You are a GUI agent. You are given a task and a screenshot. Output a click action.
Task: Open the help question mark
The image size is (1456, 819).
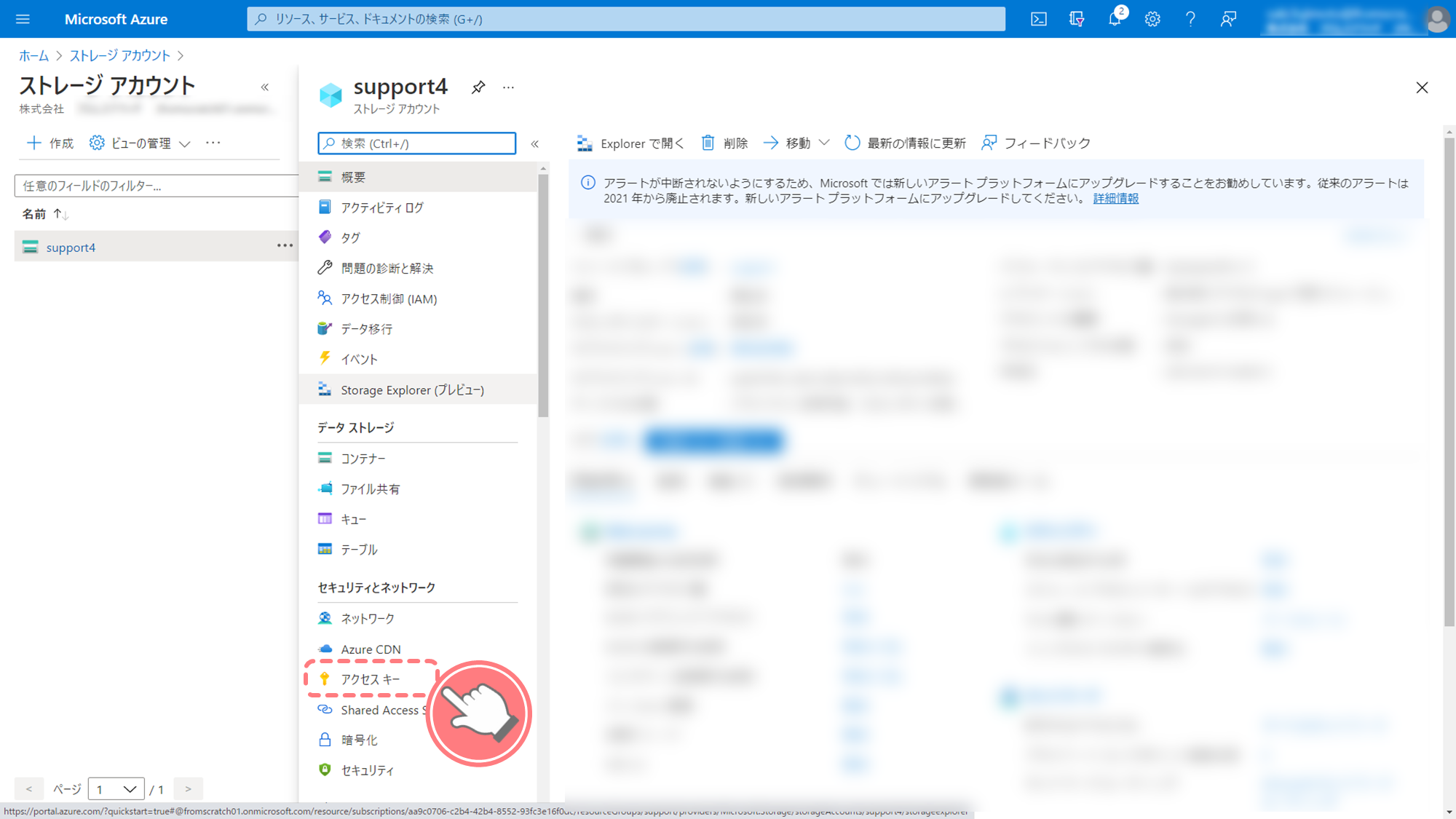coord(1190,19)
